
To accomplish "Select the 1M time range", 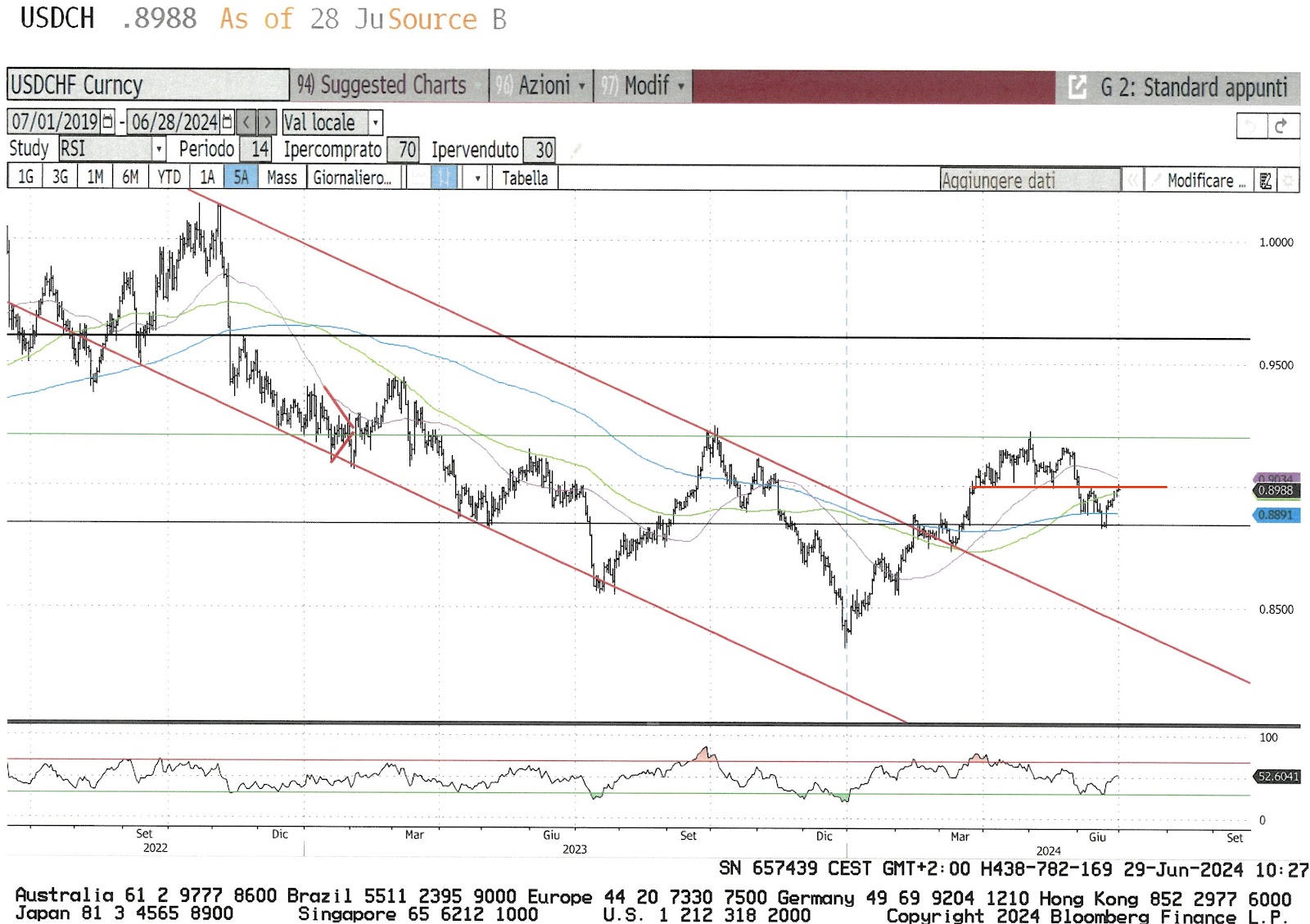I will pyautogui.click(x=95, y=178).
